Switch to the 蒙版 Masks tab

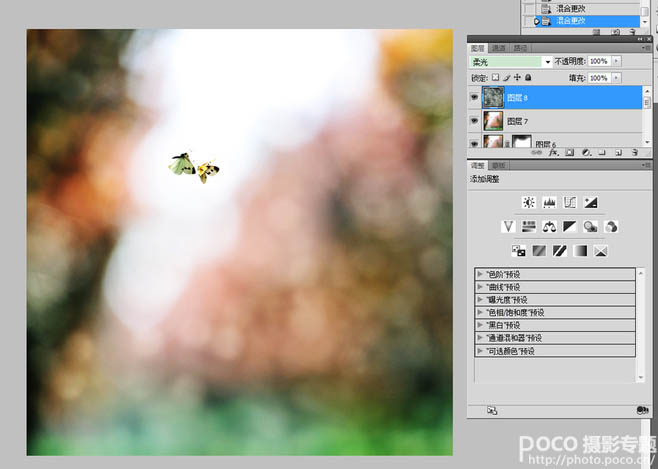point(498,165)
